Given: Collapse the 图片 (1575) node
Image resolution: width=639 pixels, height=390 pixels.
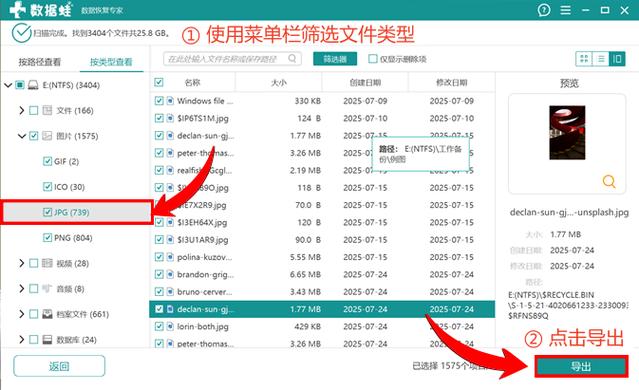Looking at the screenshot, I should point(22,136).
